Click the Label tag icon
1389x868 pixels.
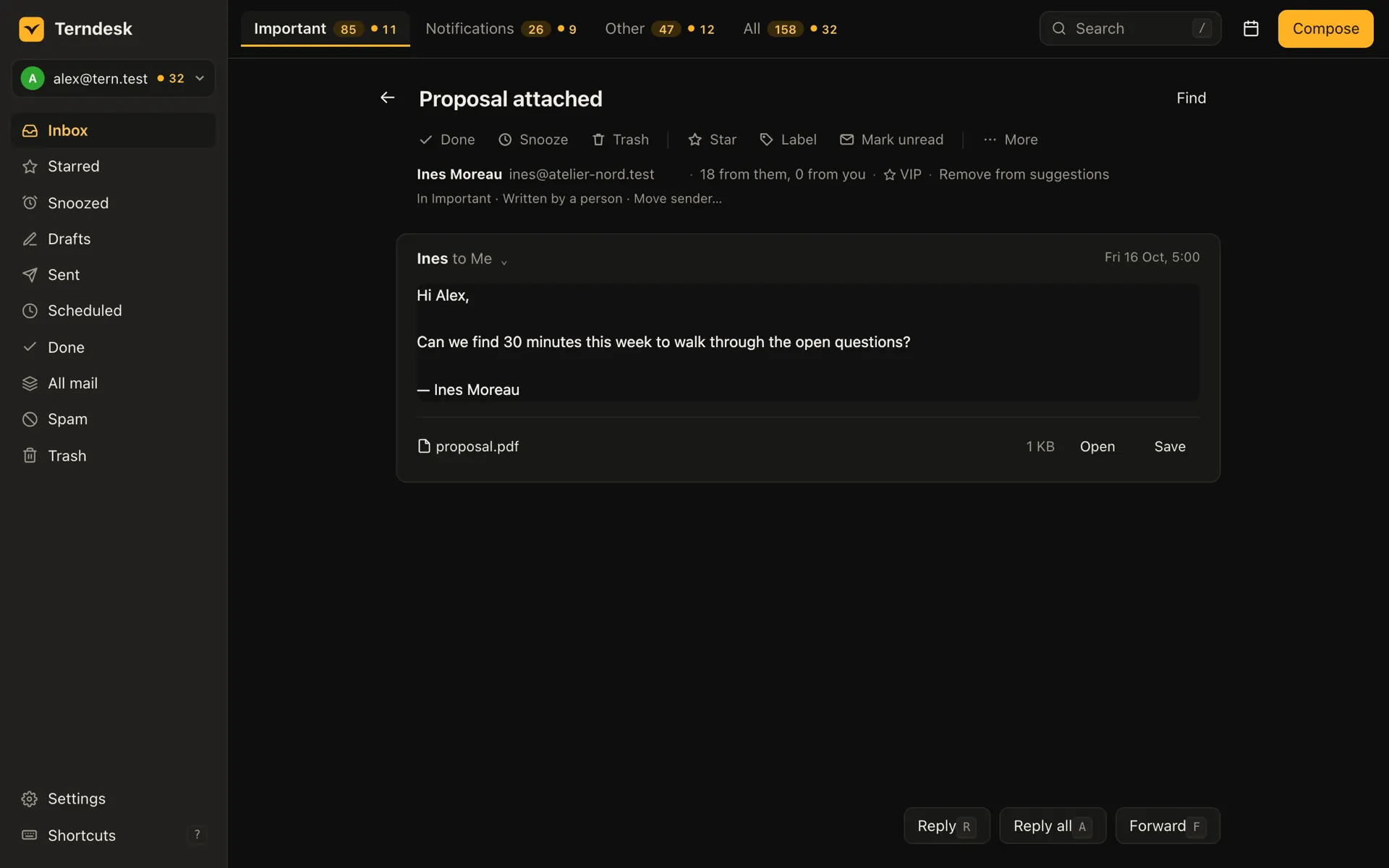[766, 140]
